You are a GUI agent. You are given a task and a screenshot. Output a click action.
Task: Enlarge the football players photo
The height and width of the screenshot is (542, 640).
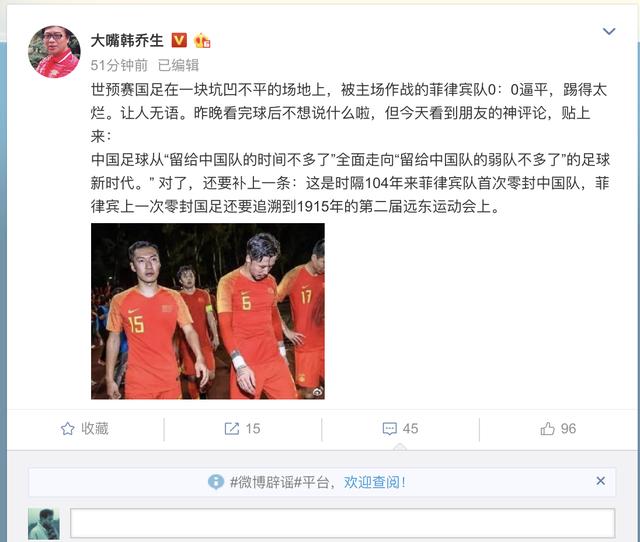(x=208, y=311)
